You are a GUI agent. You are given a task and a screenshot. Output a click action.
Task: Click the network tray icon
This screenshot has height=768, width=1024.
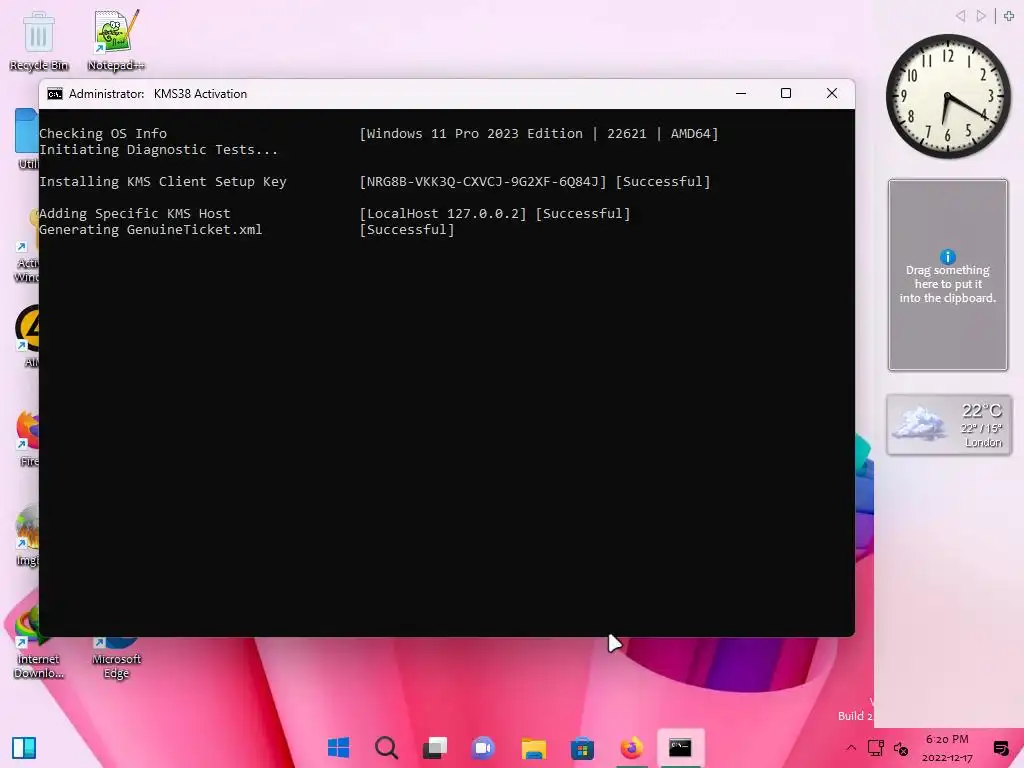[876, 748]
